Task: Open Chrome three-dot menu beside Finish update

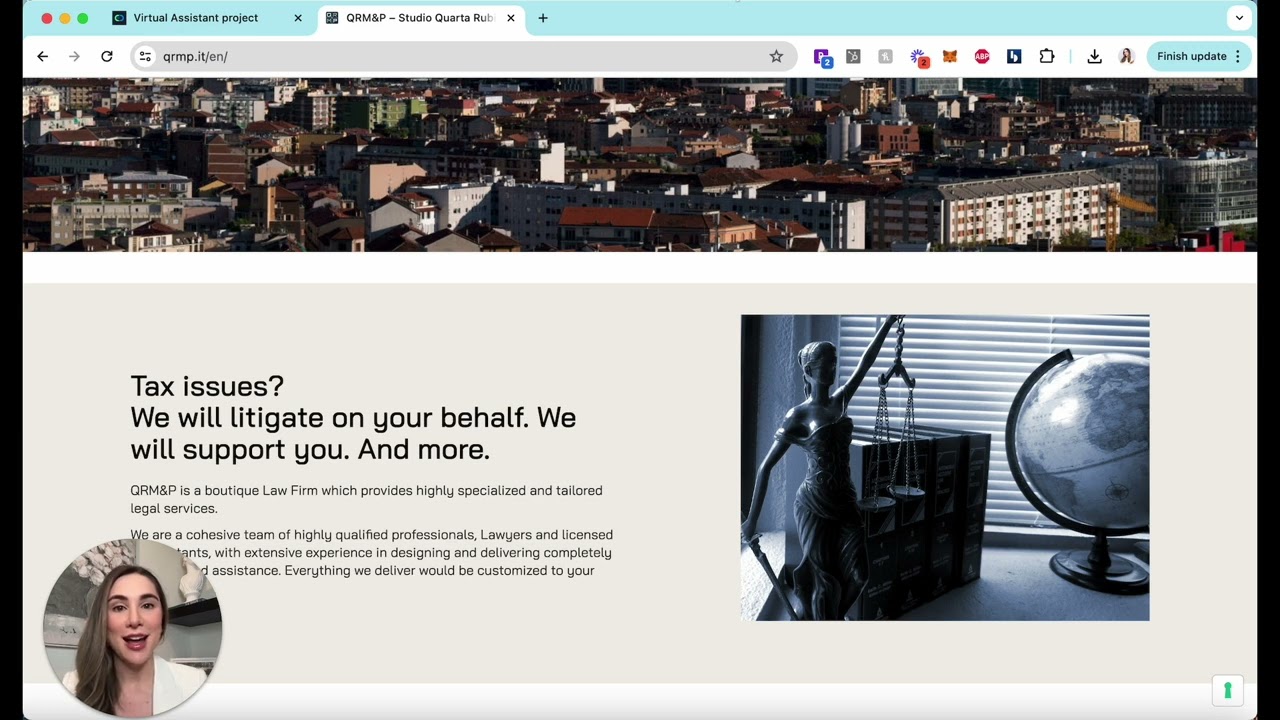Action: click(1238, 57)
